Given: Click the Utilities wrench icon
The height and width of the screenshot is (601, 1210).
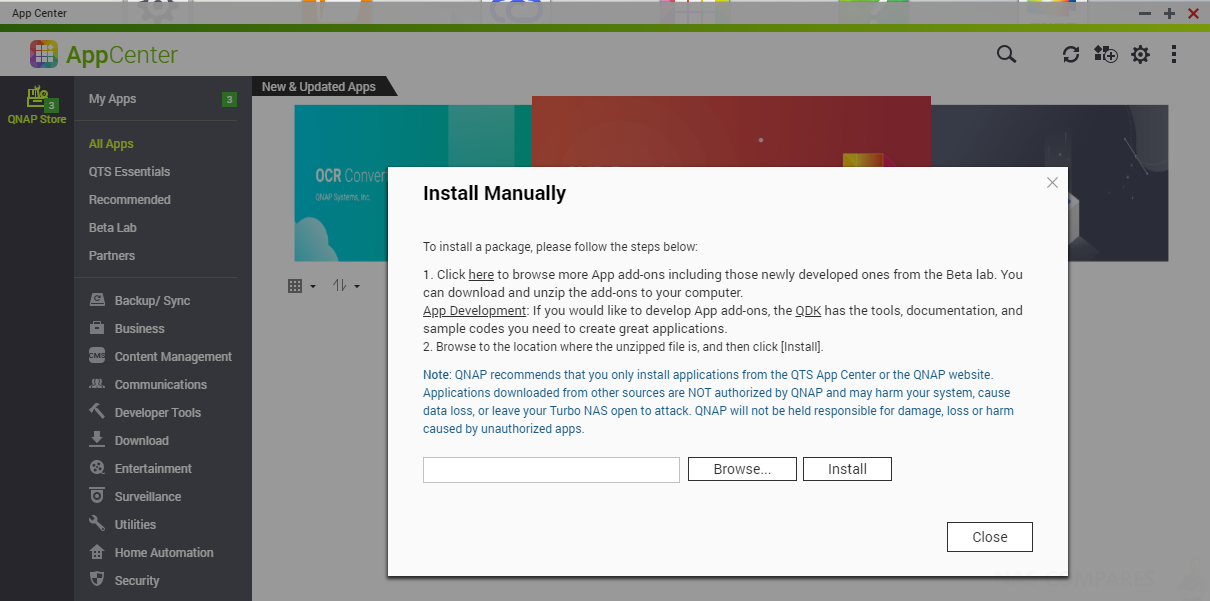Looking at the screenshot, I should pyautogui.click(x=97, y=524).
